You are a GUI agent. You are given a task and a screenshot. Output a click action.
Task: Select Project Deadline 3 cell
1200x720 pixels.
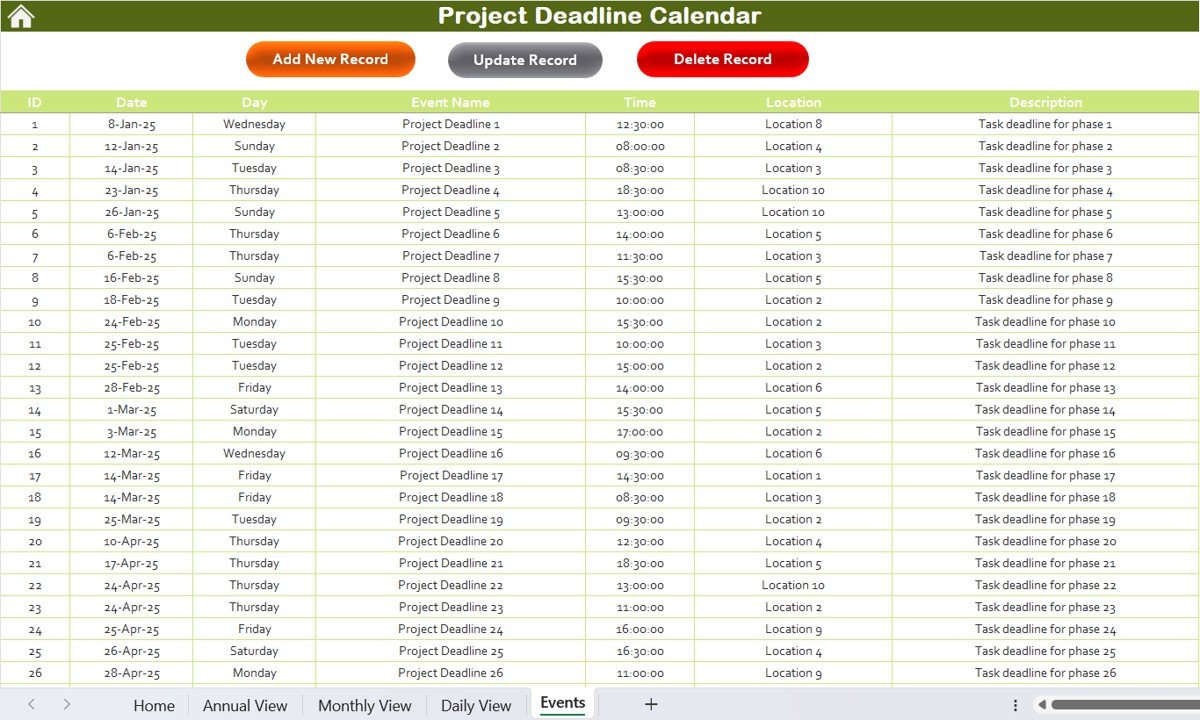point(450,168)
